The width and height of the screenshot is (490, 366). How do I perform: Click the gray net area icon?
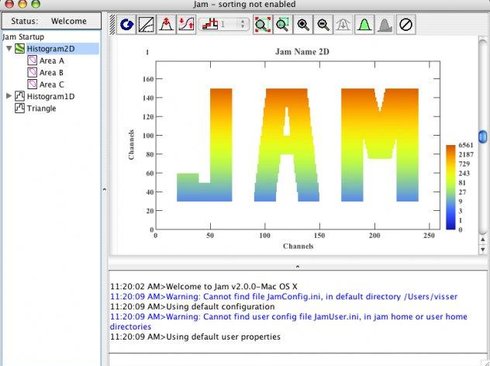click(x=385, y=24)
